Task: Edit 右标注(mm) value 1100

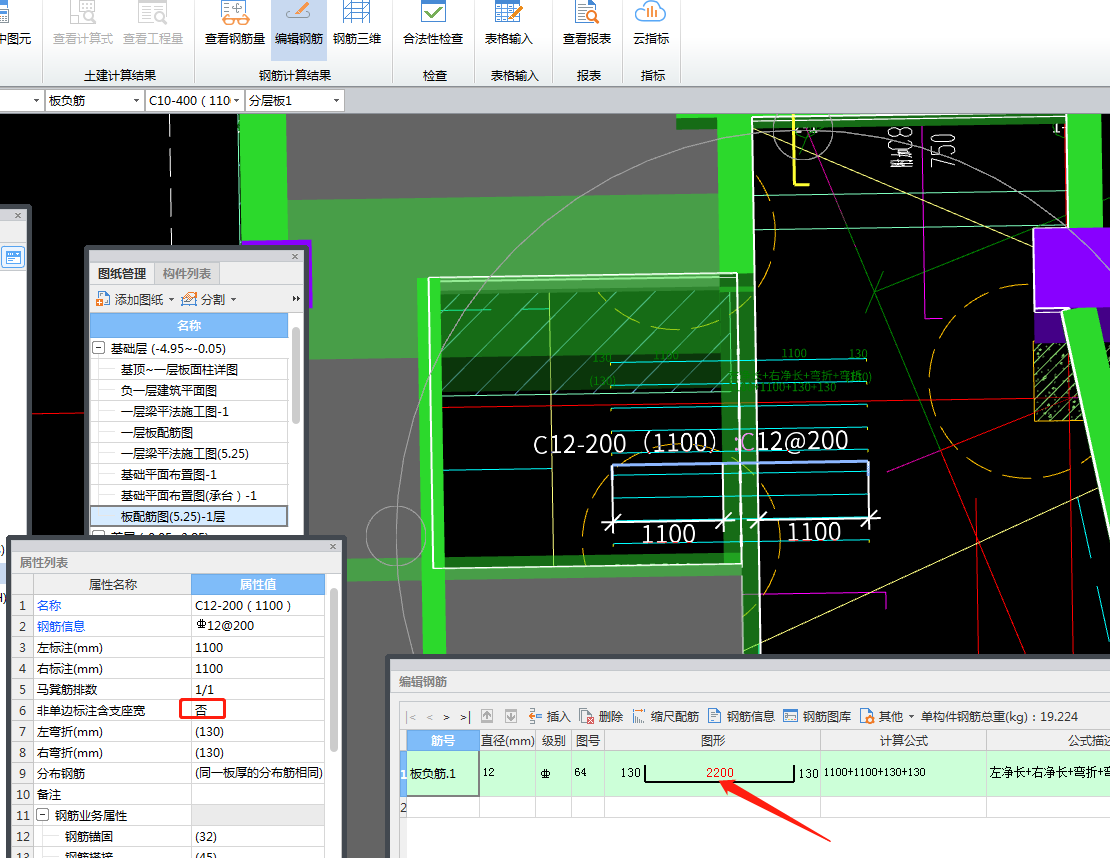Action: pyautogui.click(x=258, y=668)
